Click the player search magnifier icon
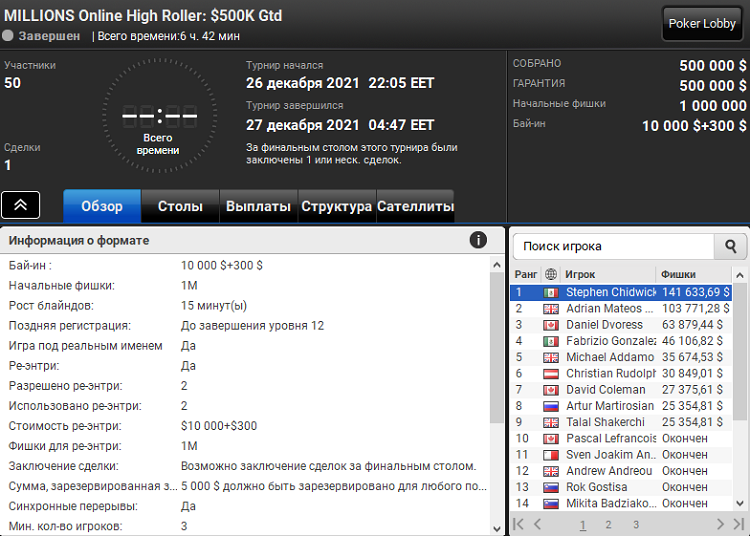The image size is (750, 536). click(730, 246)
